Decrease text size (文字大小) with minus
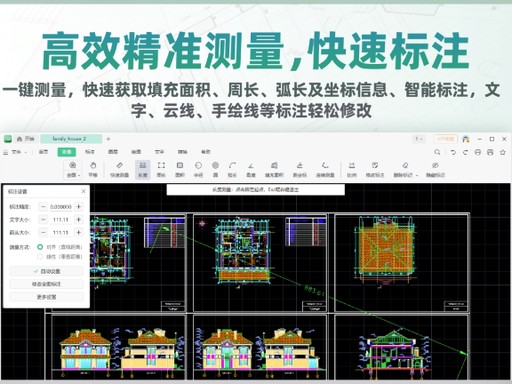 point(43,220)
